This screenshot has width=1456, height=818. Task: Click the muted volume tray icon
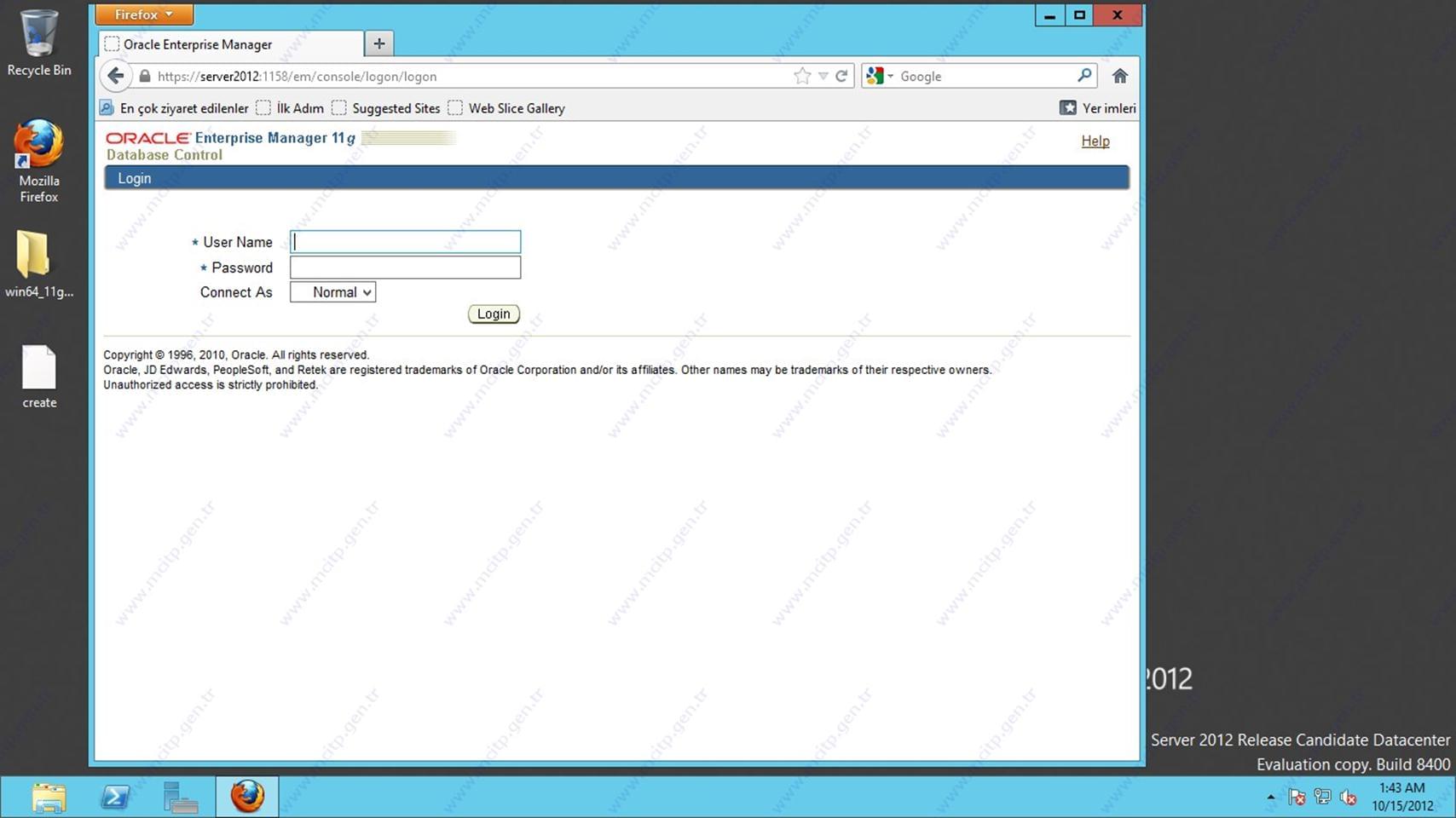click(1348, 798)
